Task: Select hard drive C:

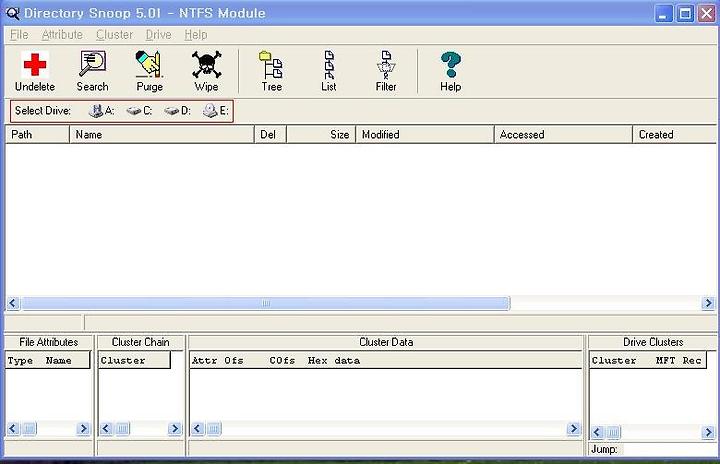Action: 139,111
